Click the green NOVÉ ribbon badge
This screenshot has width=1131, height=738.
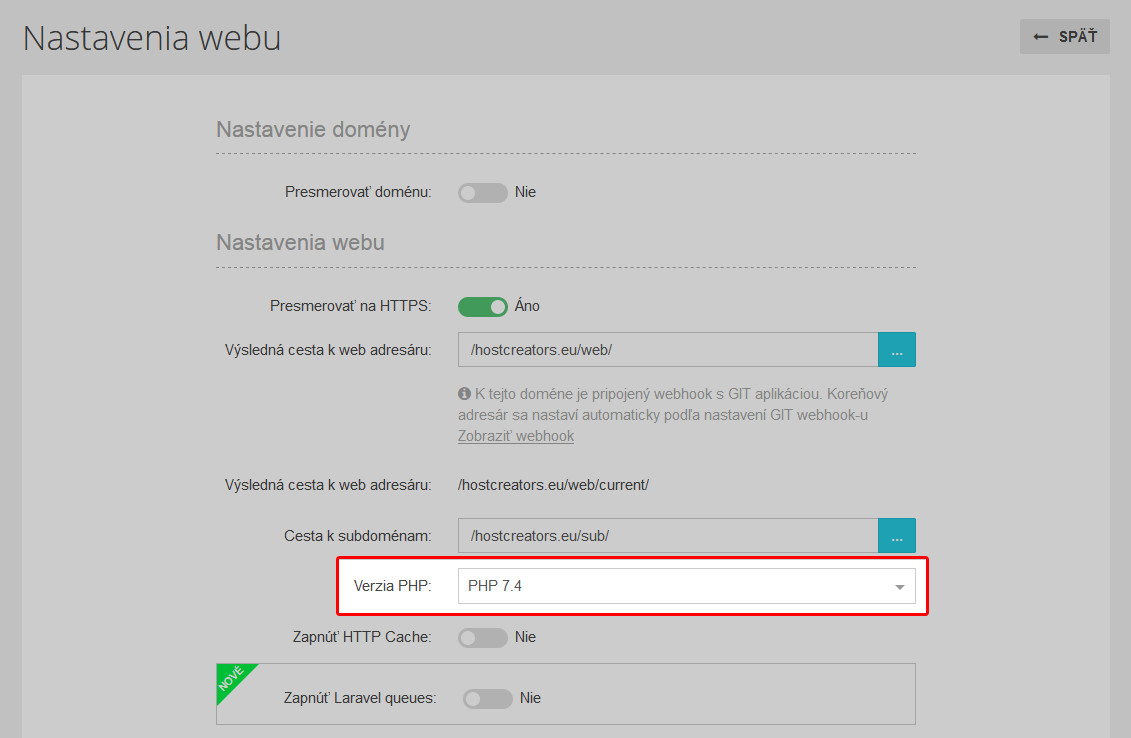[x=232, y=679]
